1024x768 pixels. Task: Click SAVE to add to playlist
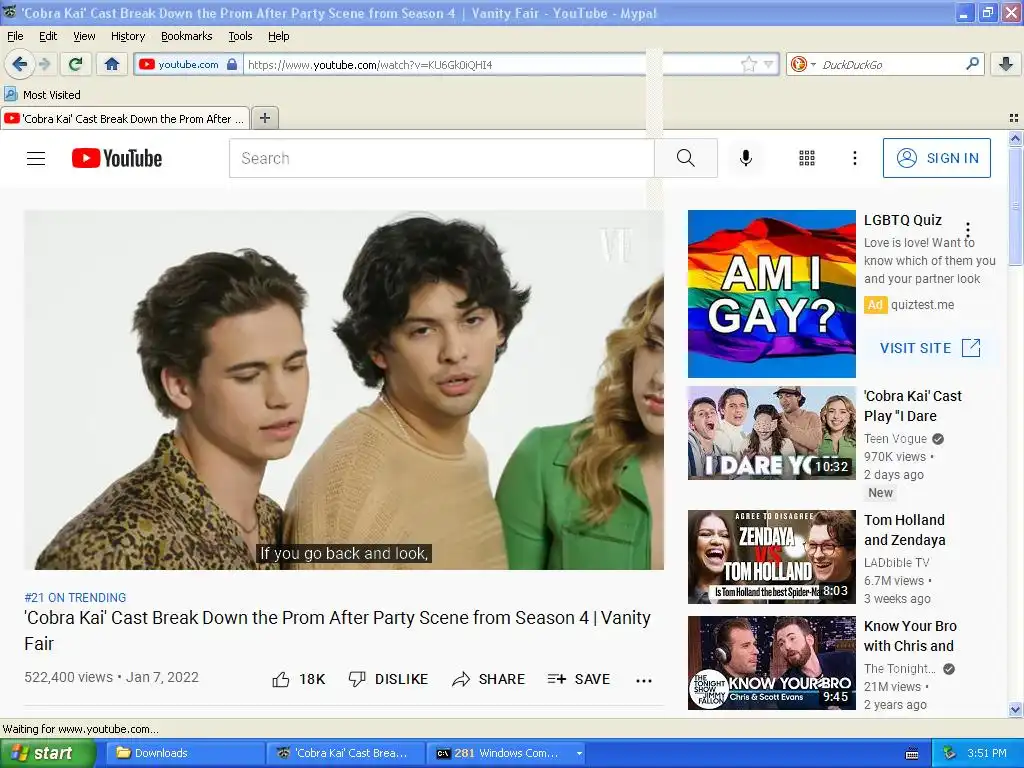pyautogui.click(x=579, y=679)
